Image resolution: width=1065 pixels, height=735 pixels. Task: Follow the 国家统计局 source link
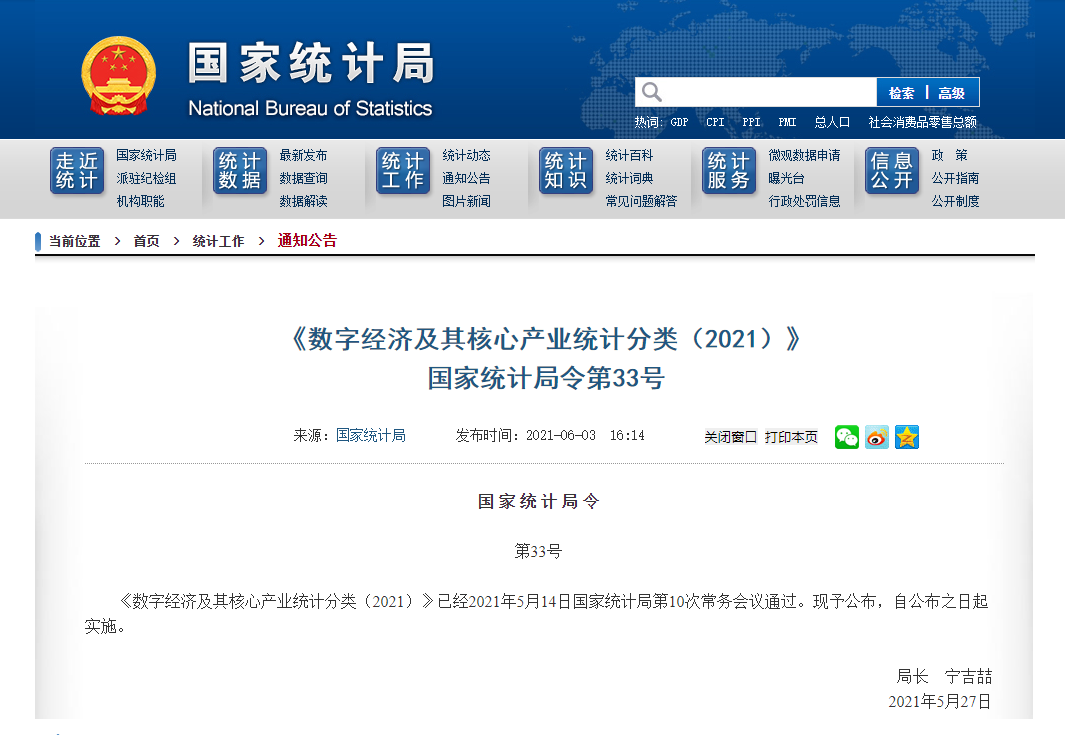point(370,436)
